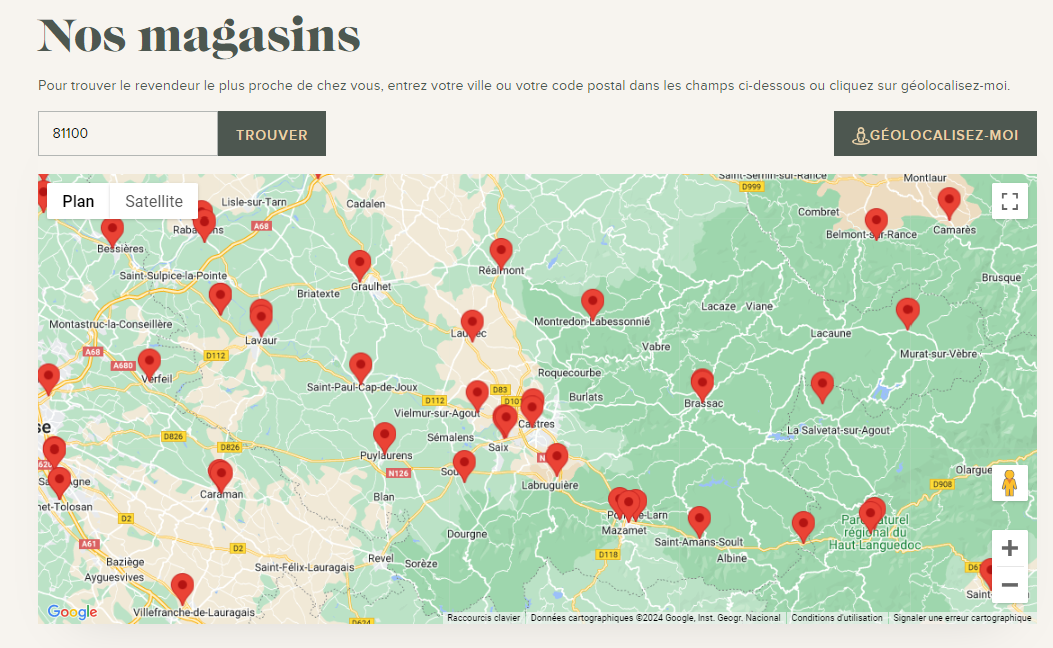
Task: Click the Viane town label
Action: 759,306
